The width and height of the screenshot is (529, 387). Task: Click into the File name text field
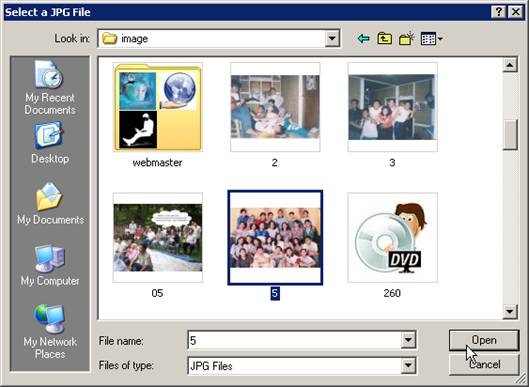click(x=295, y=340)
